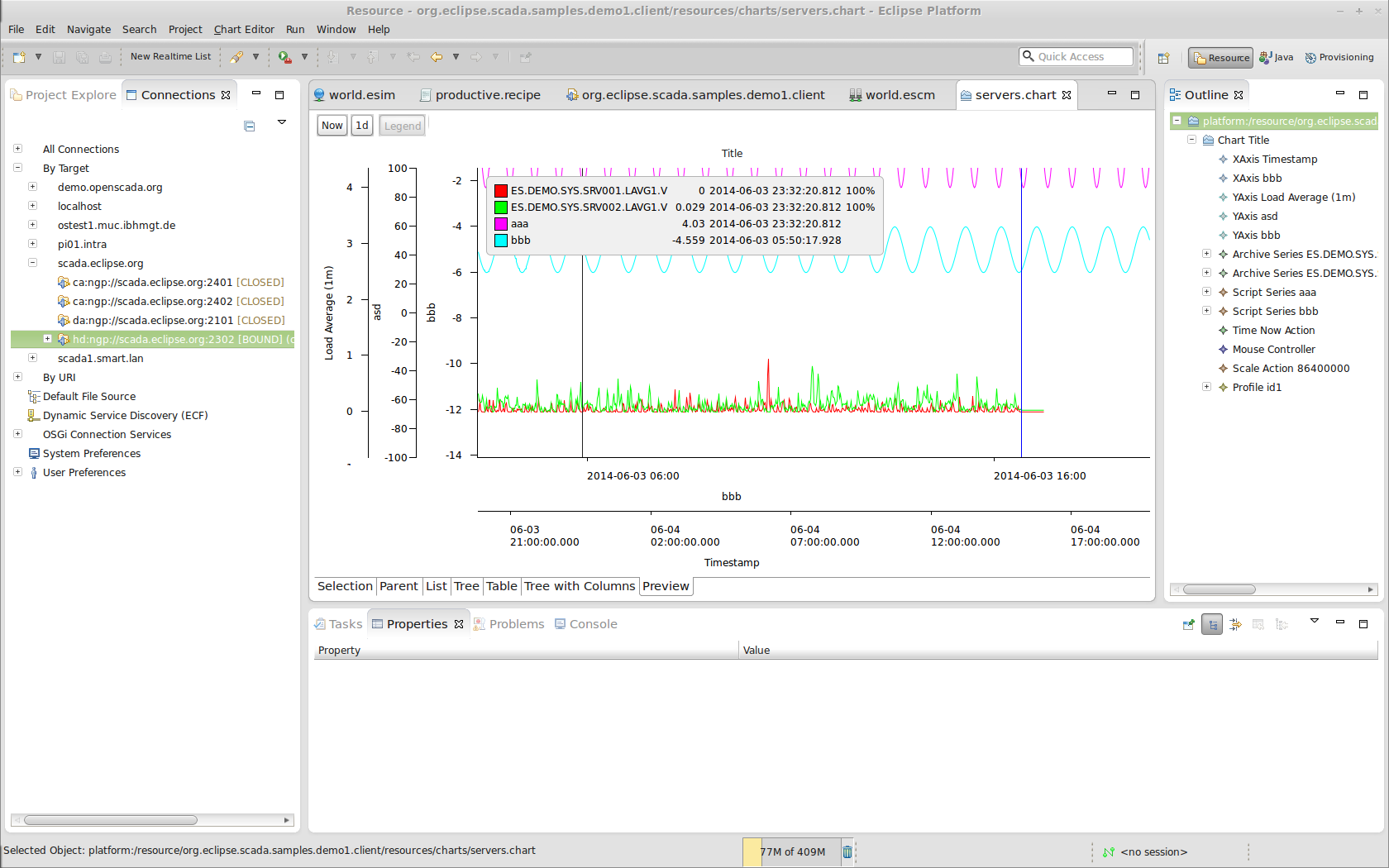This screenshot has width=1389, height=868.
Task: Toggle the chart Legend button
Action: (x=402, y=126)
